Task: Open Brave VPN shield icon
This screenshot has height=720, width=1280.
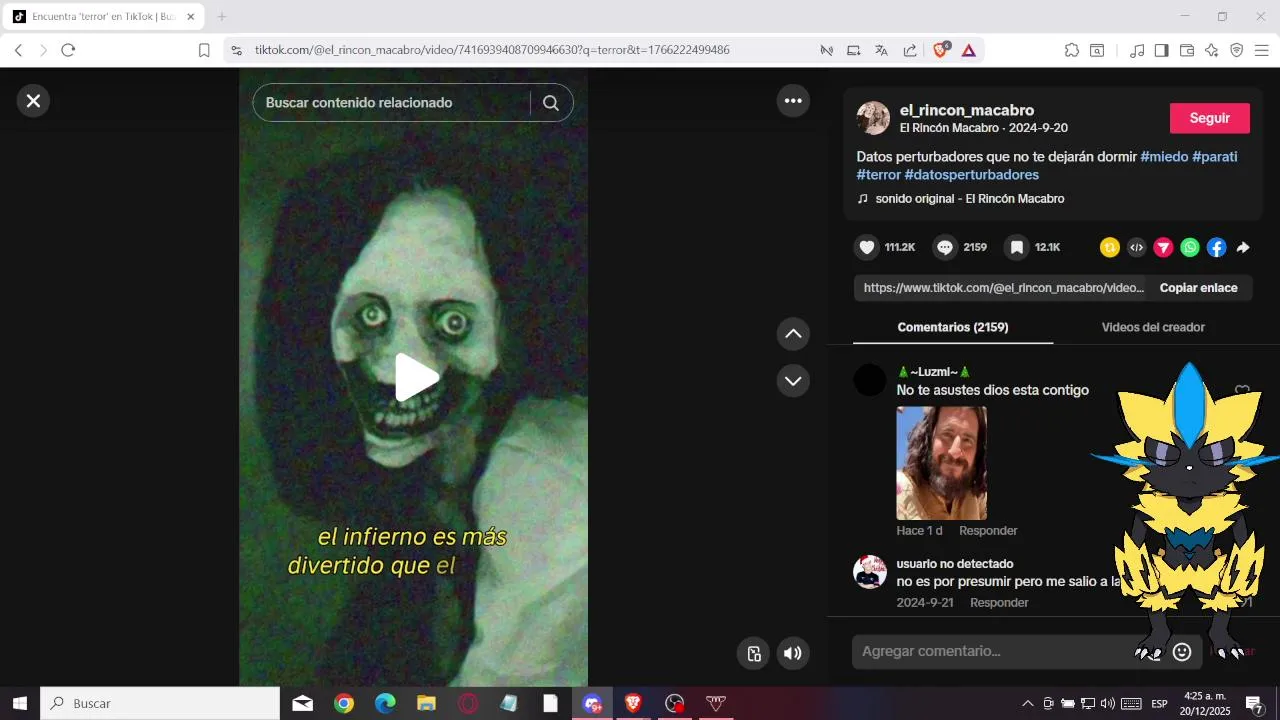Action: point(1237,50)
